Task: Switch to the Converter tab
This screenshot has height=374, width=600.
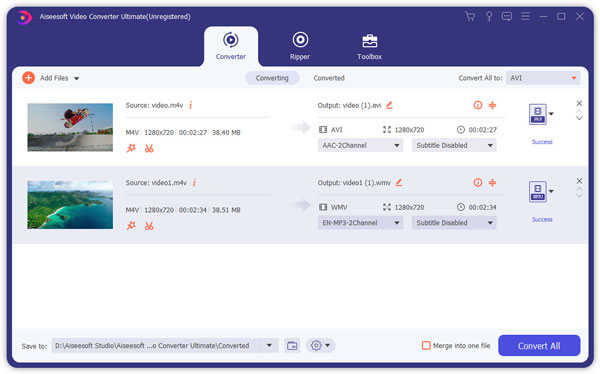Action: 231,46
